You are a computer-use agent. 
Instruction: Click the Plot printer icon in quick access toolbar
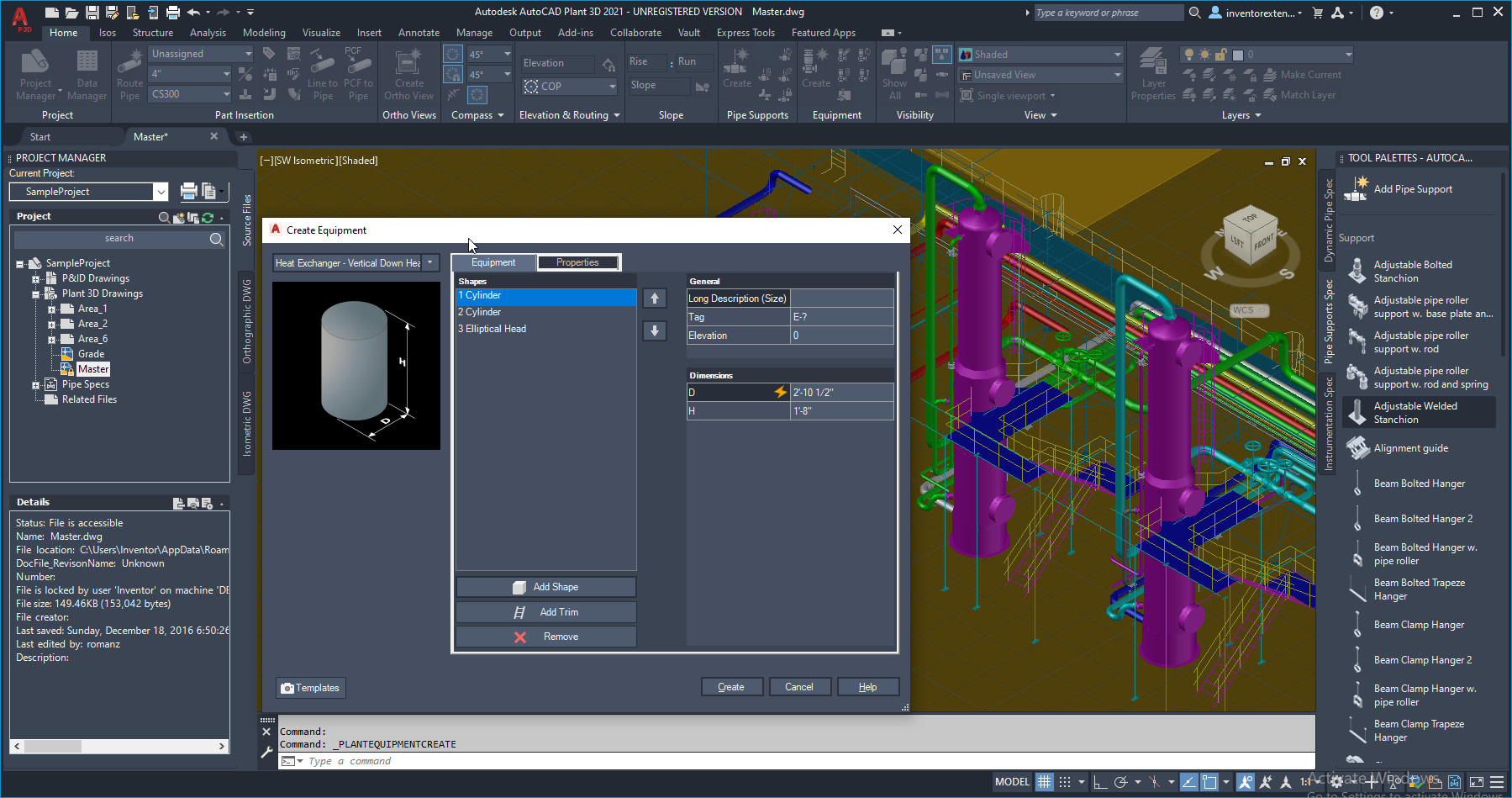click(173, 12)
